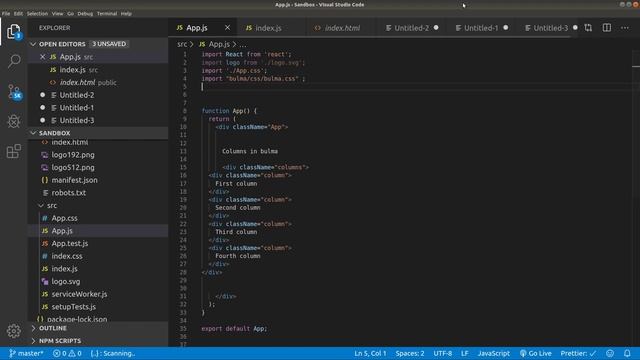Screen dimensions: 640x360
Task: Open robots.txt in the file tree
Action: coord(98,193)
